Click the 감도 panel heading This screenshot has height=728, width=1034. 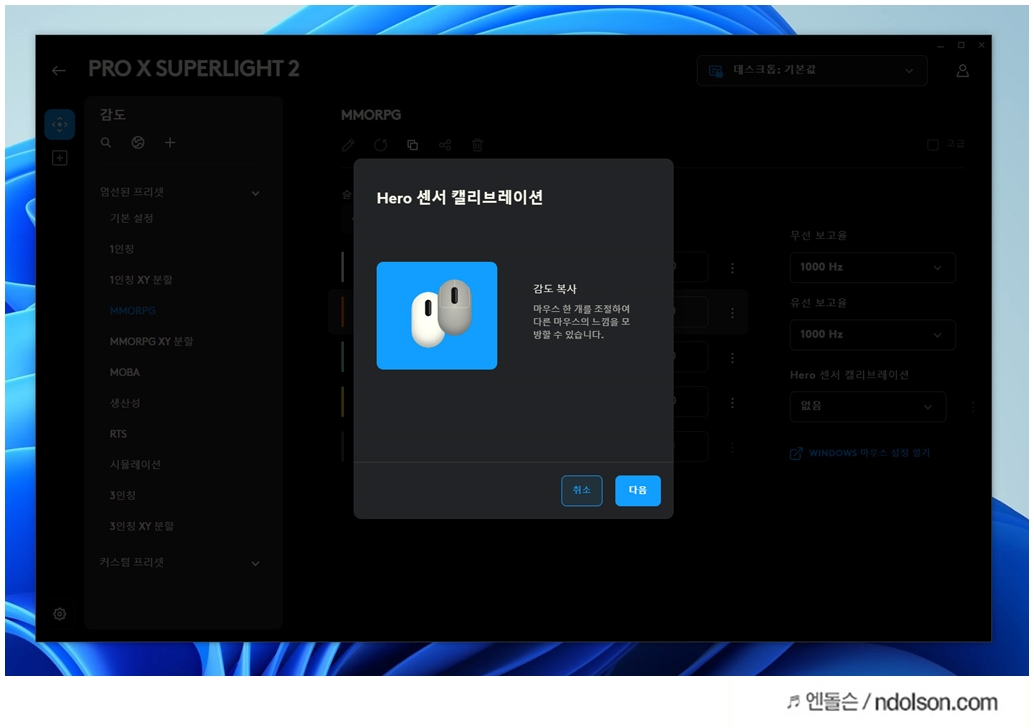pyautogui.click(x=113, y=115)
